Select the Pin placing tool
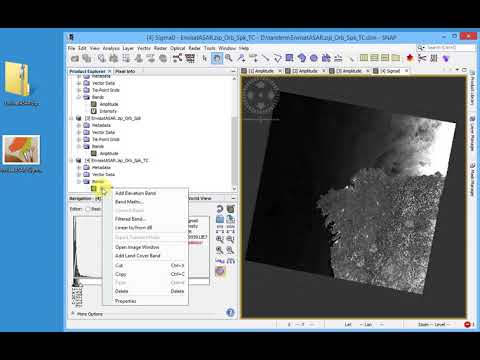The height and width of the screenshot is (360, 480). click(241, 58)
